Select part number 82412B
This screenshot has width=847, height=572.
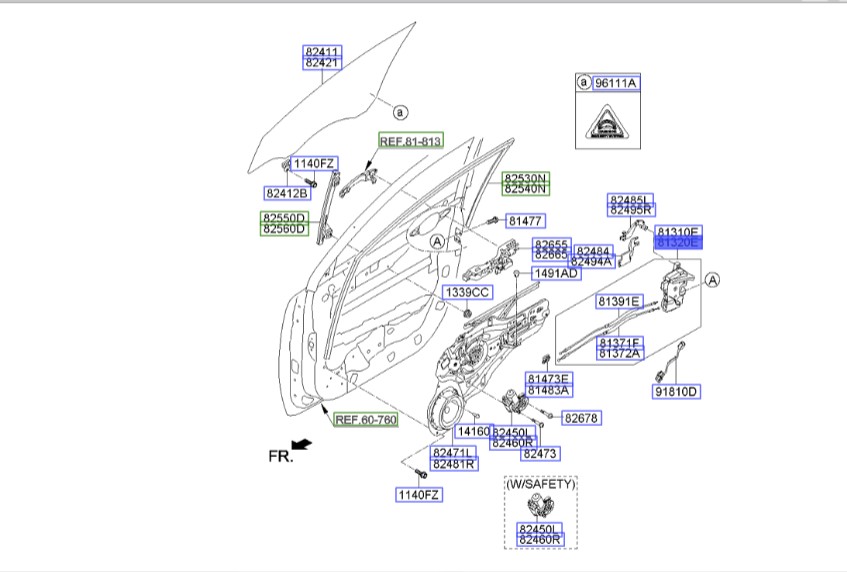(286, 192)
